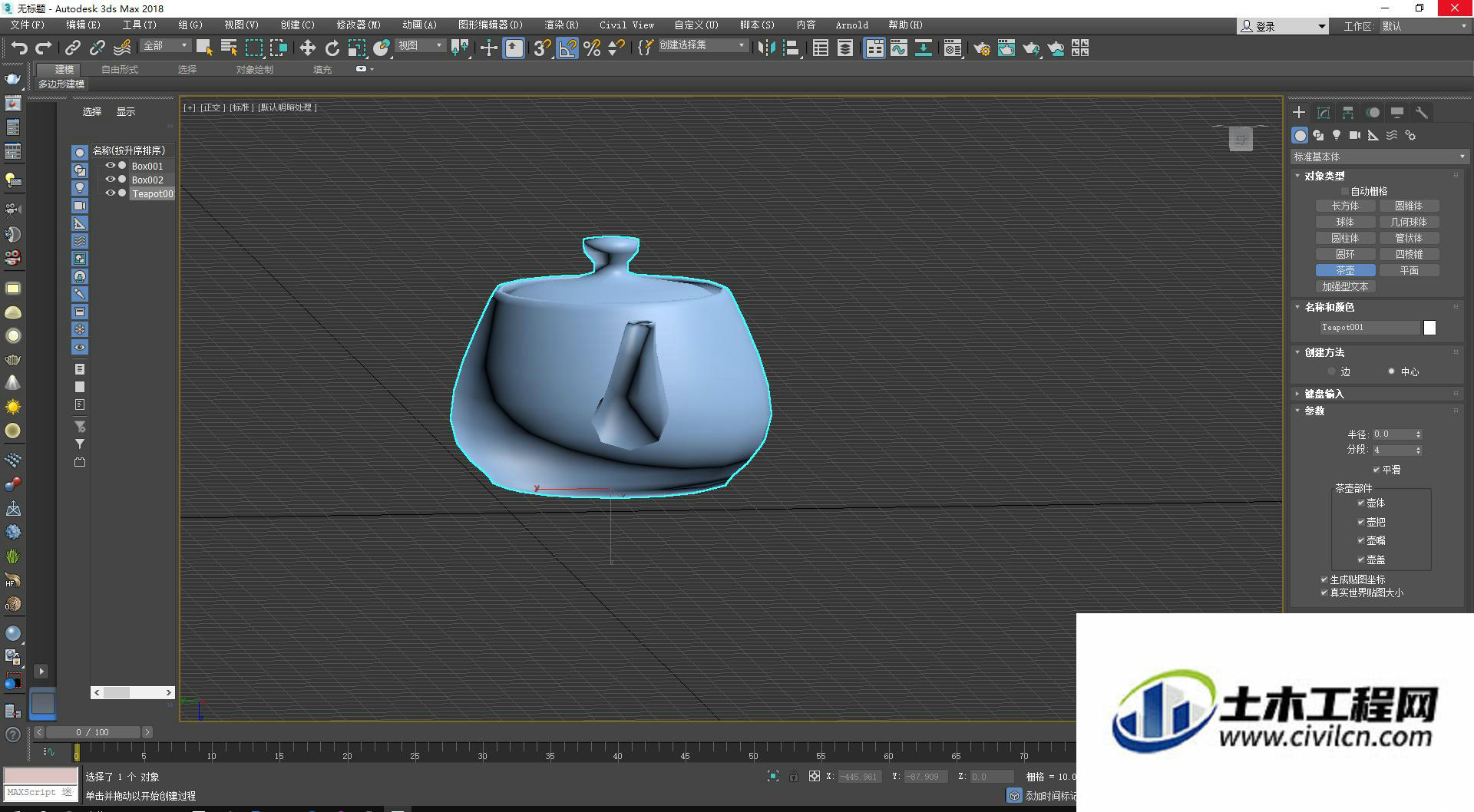This screenshot has height=812, width=1474.
Task: Click the Schematic View toolbar icon
Action: [x=923, y=48]
